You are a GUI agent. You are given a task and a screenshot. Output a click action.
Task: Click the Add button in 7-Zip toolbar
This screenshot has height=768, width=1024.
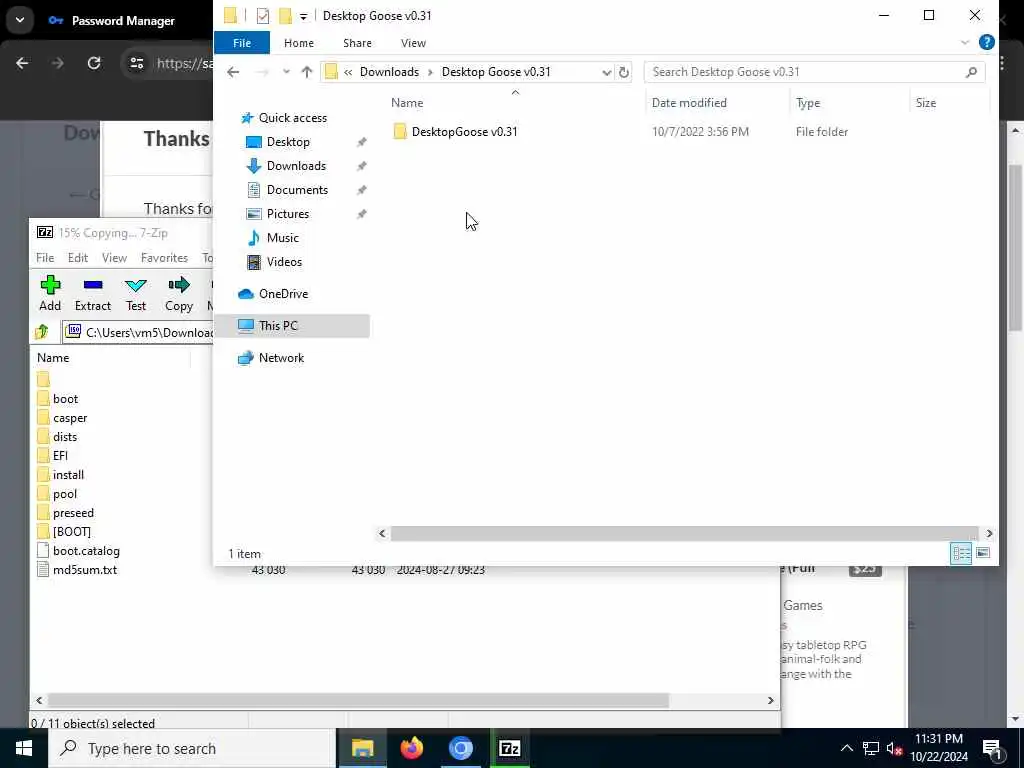50,293
